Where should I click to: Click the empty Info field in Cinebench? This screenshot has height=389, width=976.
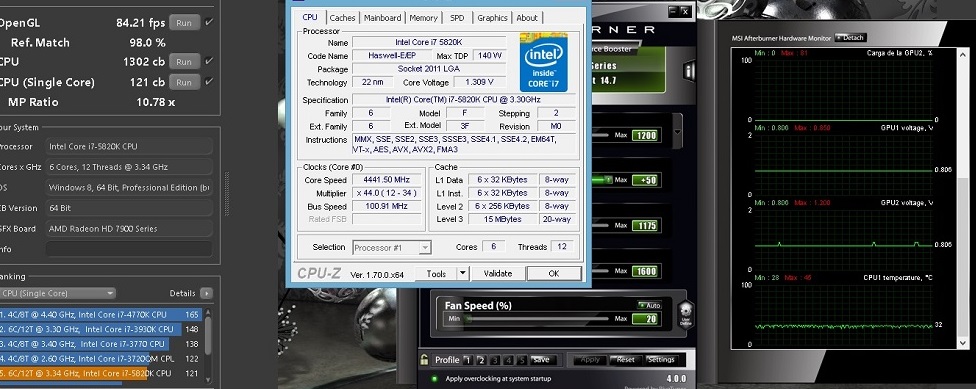click(x=129, y=249)
